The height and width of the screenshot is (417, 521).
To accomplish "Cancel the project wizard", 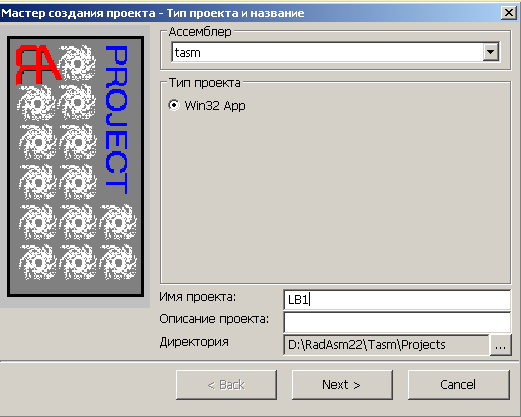I will tap(459, 385).
